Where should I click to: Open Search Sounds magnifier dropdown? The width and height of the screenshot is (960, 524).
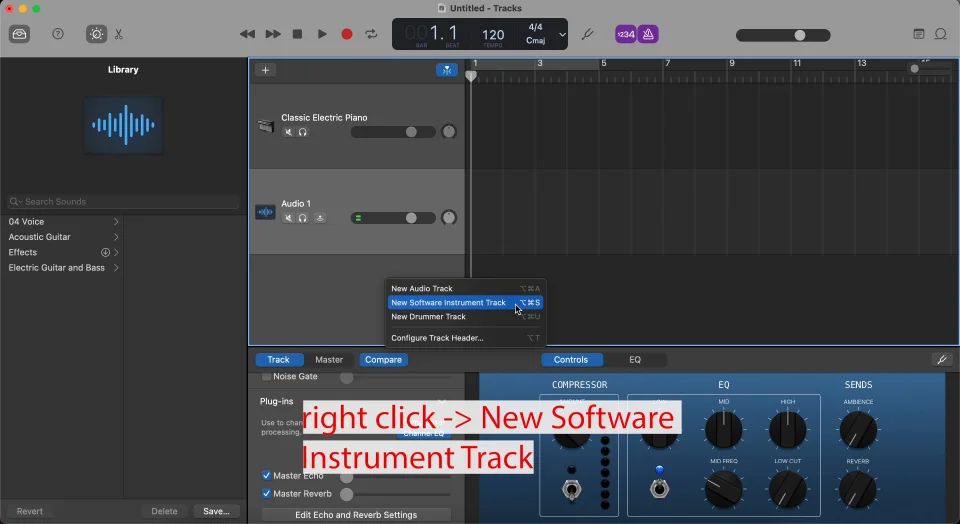tap(15, 201)
